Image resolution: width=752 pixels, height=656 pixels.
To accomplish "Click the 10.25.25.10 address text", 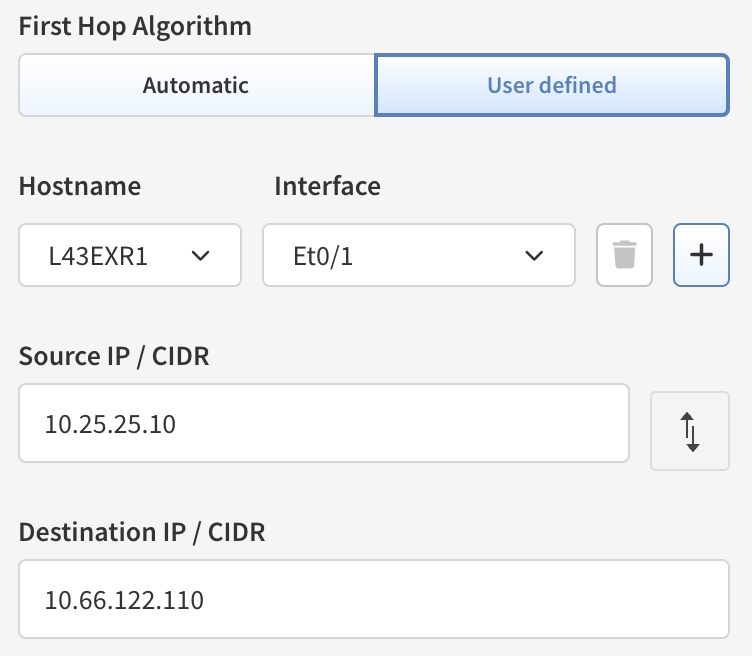I will click(x=110, y=424).
